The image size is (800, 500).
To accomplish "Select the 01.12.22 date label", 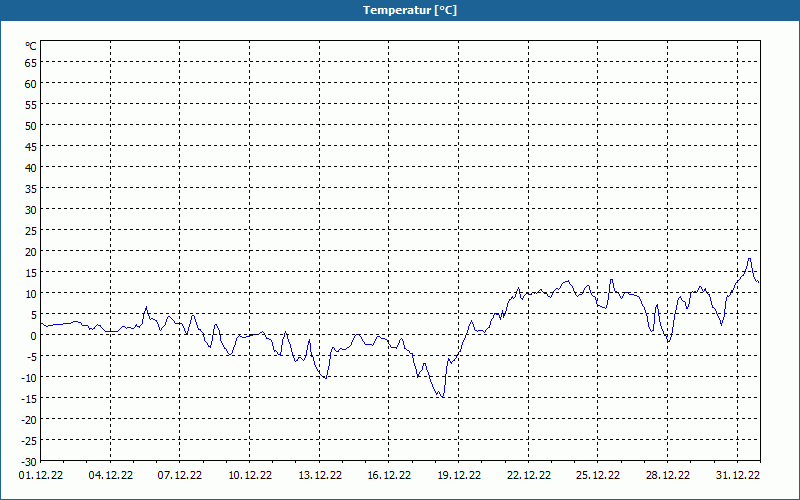I will click(41, 475).
